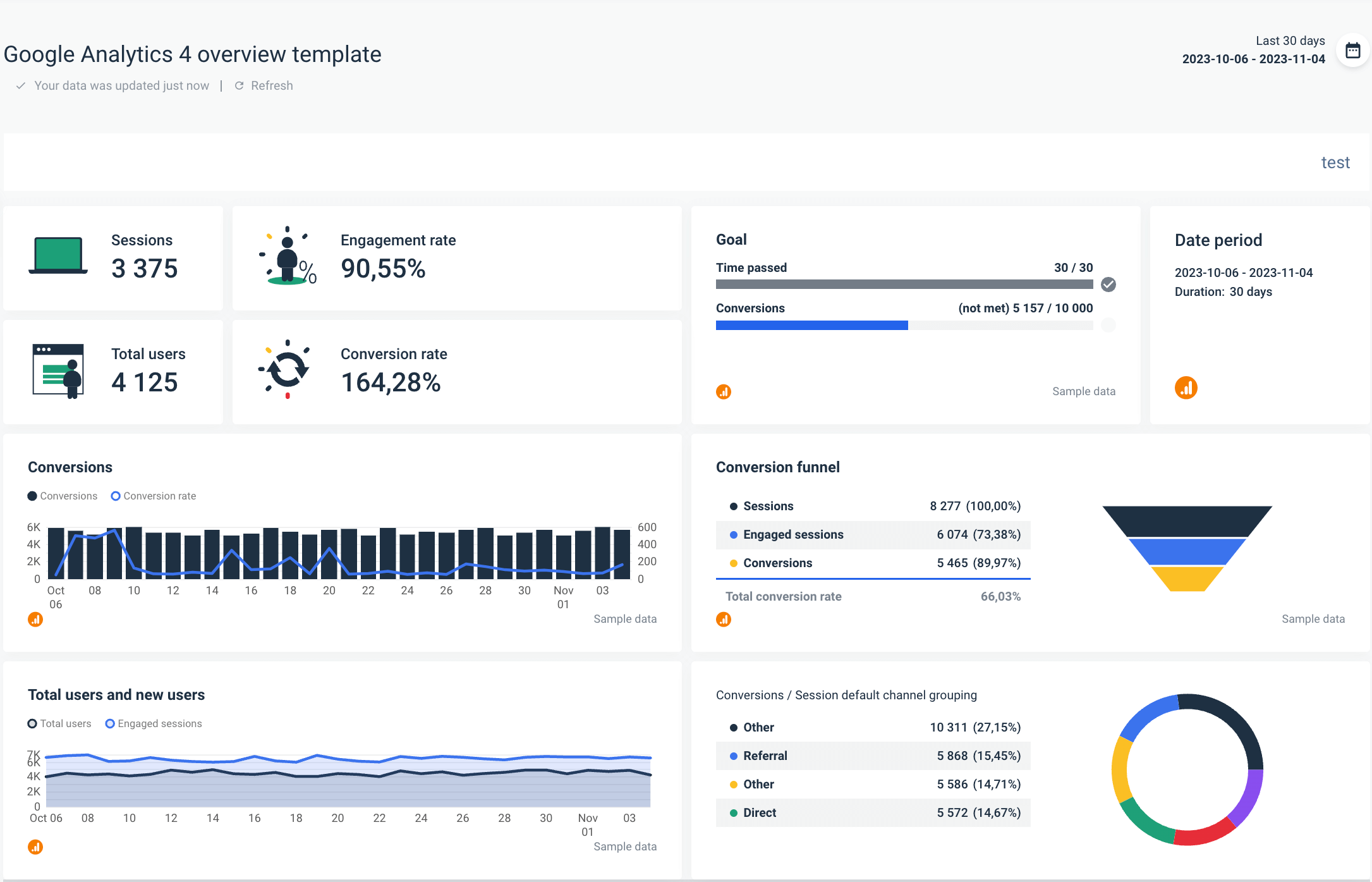1372x882 pixels.
Task: Open the Last 30 days date range selector
Action: [x=1290, y=40]
